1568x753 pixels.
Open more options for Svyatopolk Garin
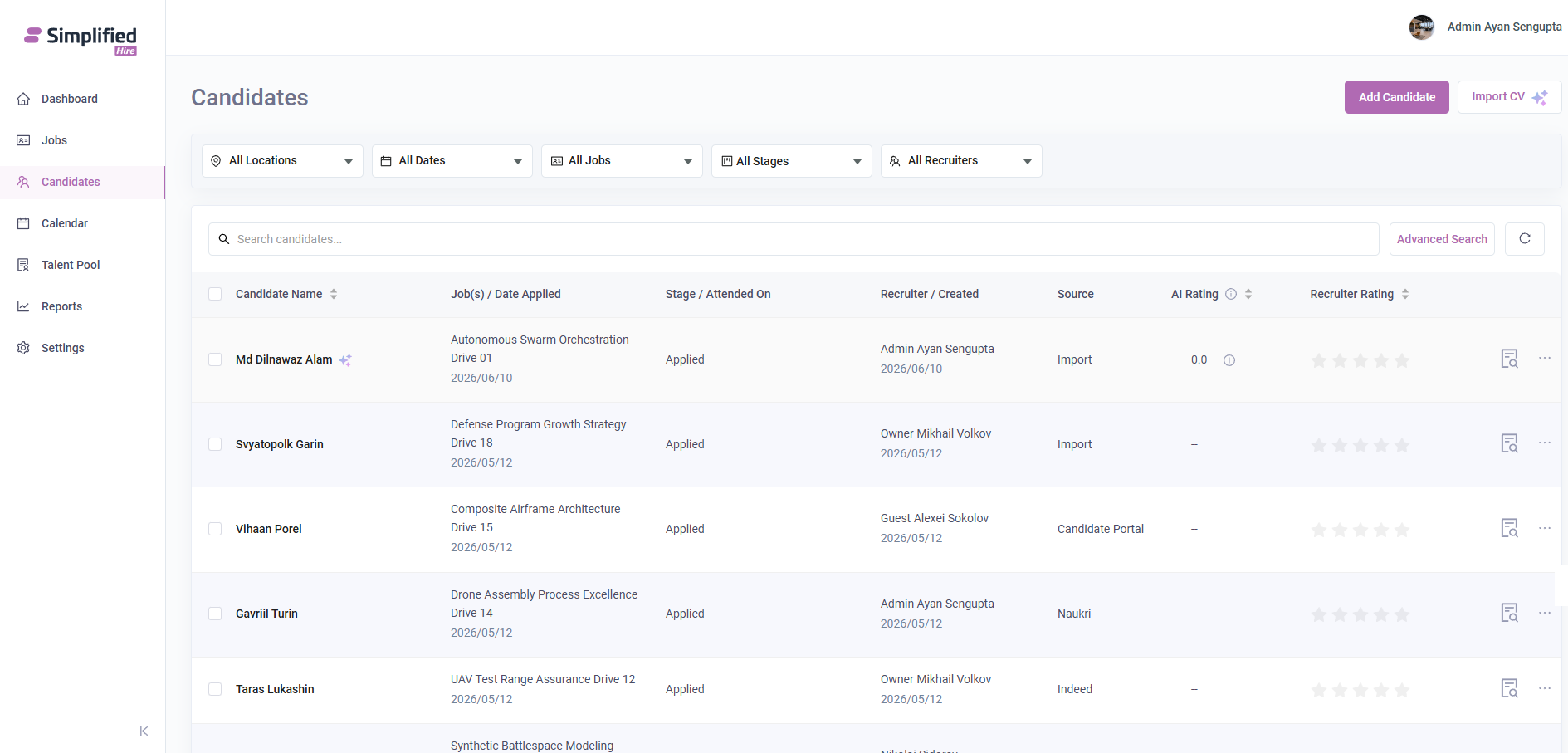1545,443
